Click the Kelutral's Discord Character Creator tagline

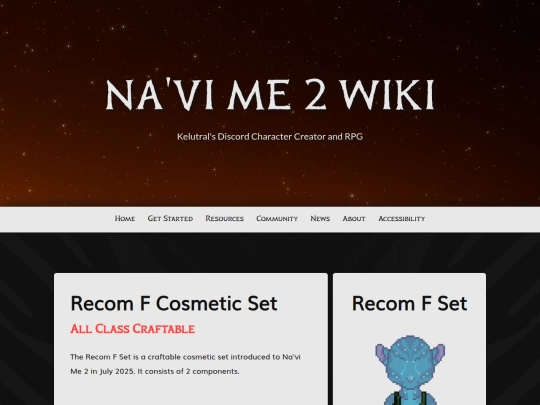(x=270, y=136)
